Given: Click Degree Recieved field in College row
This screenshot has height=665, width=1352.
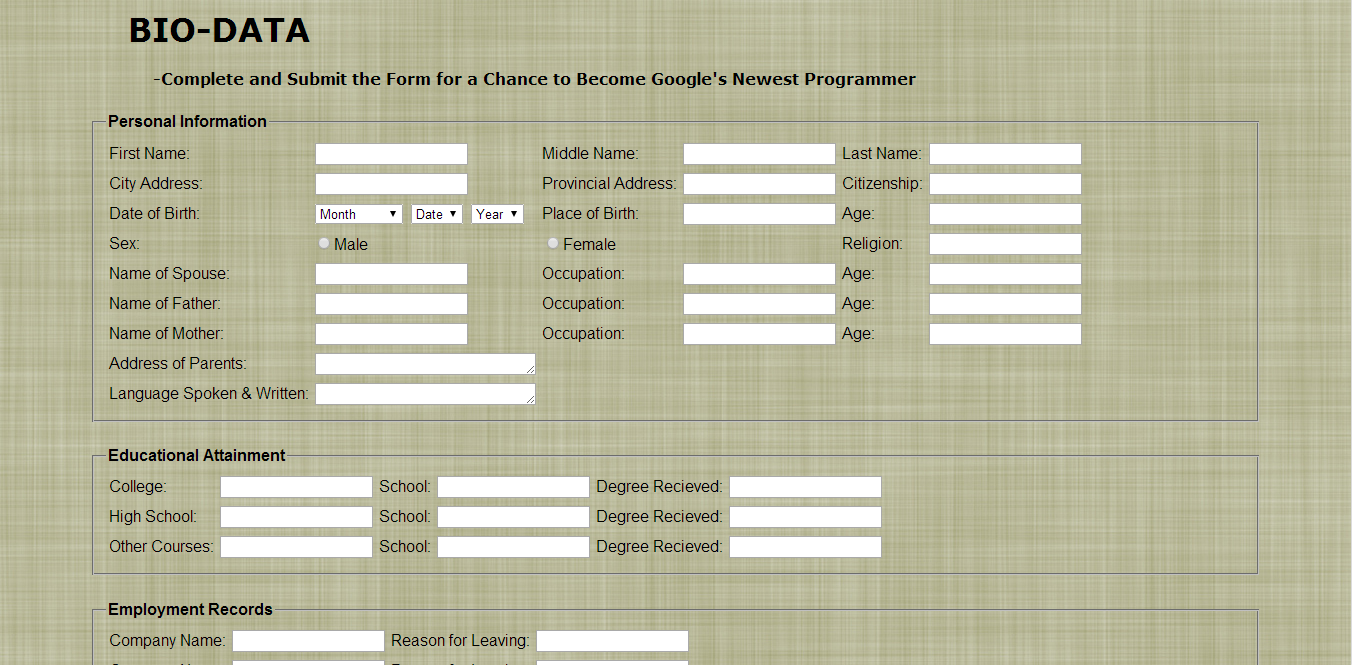Looking at the screenshot, I should tap(805, 487).
